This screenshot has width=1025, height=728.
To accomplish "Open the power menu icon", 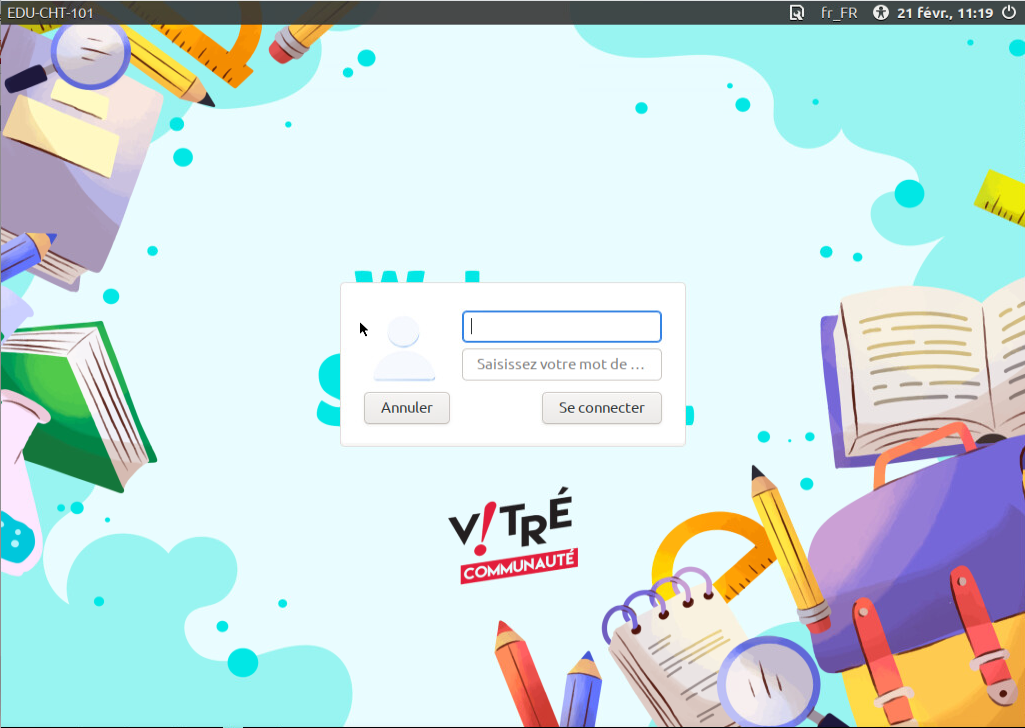I will [1008, 13].
